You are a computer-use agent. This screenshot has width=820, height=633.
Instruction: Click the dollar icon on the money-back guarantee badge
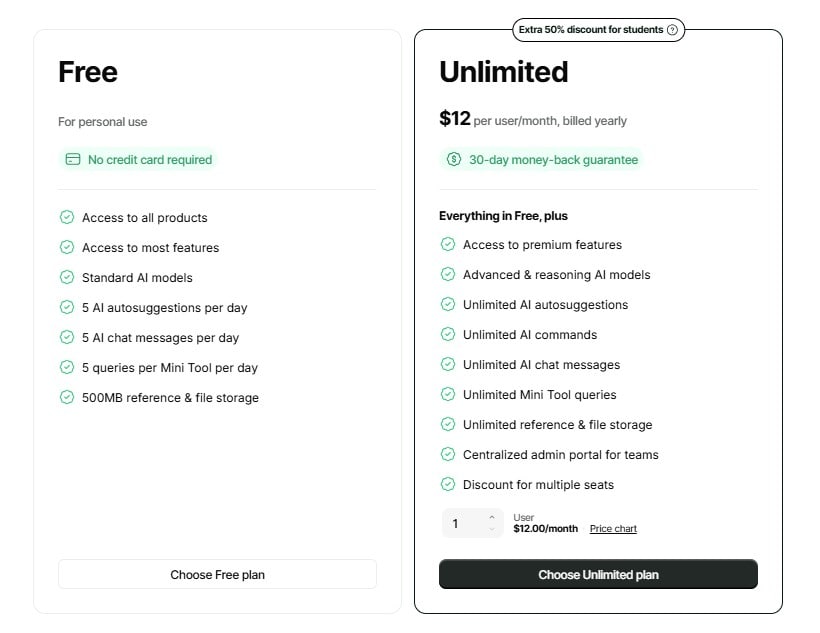pos(453,159)
